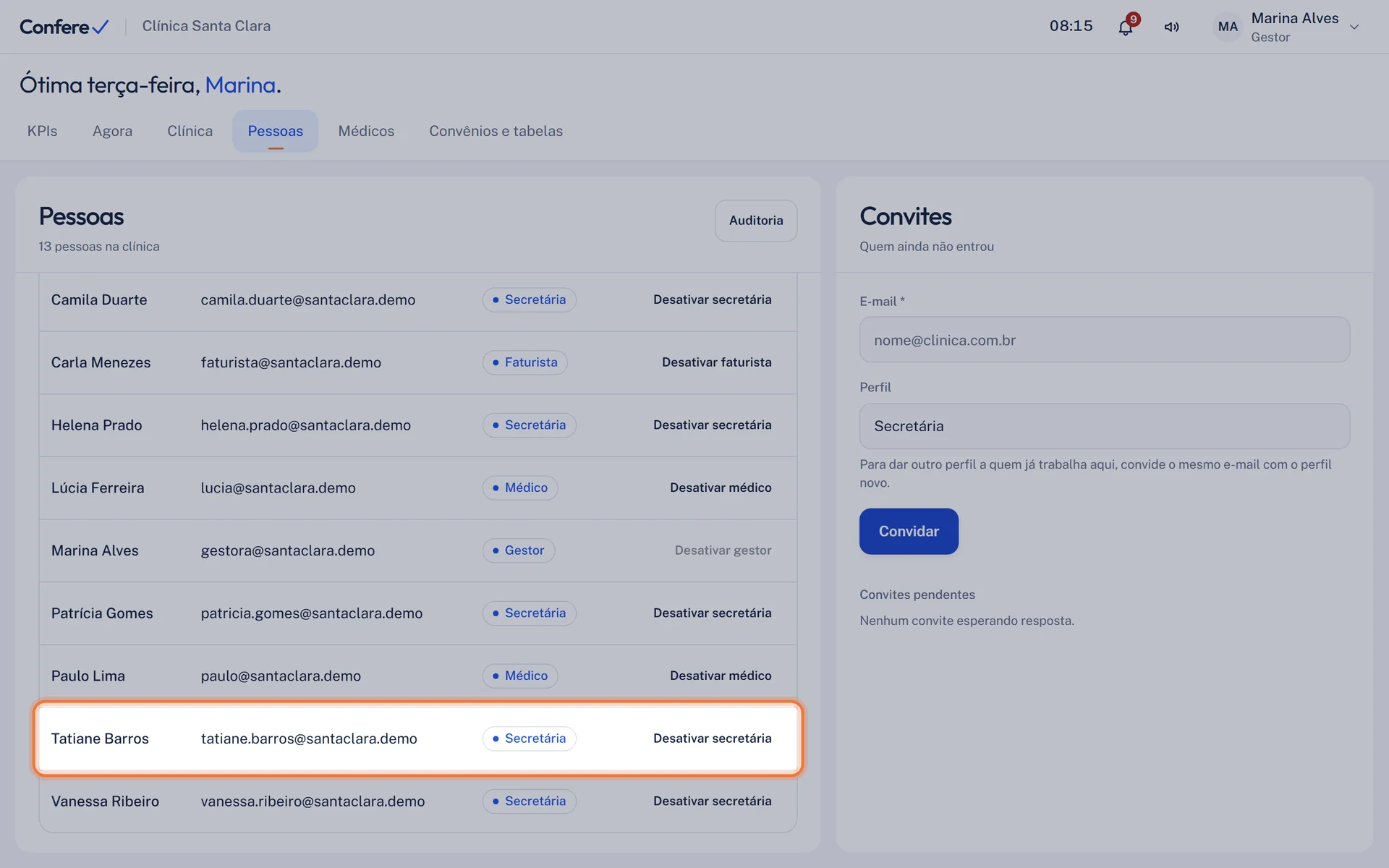The image size is (1389, 868).
Task: Deactivate Camila Duarte as secretária
Action: click(x=712, y=299)
